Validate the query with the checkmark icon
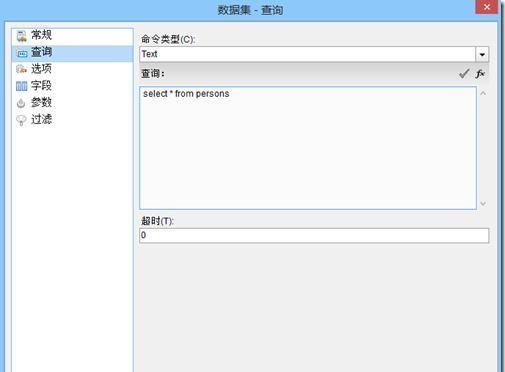The width and height of the screenshot is (505, 372). (464, 74)
